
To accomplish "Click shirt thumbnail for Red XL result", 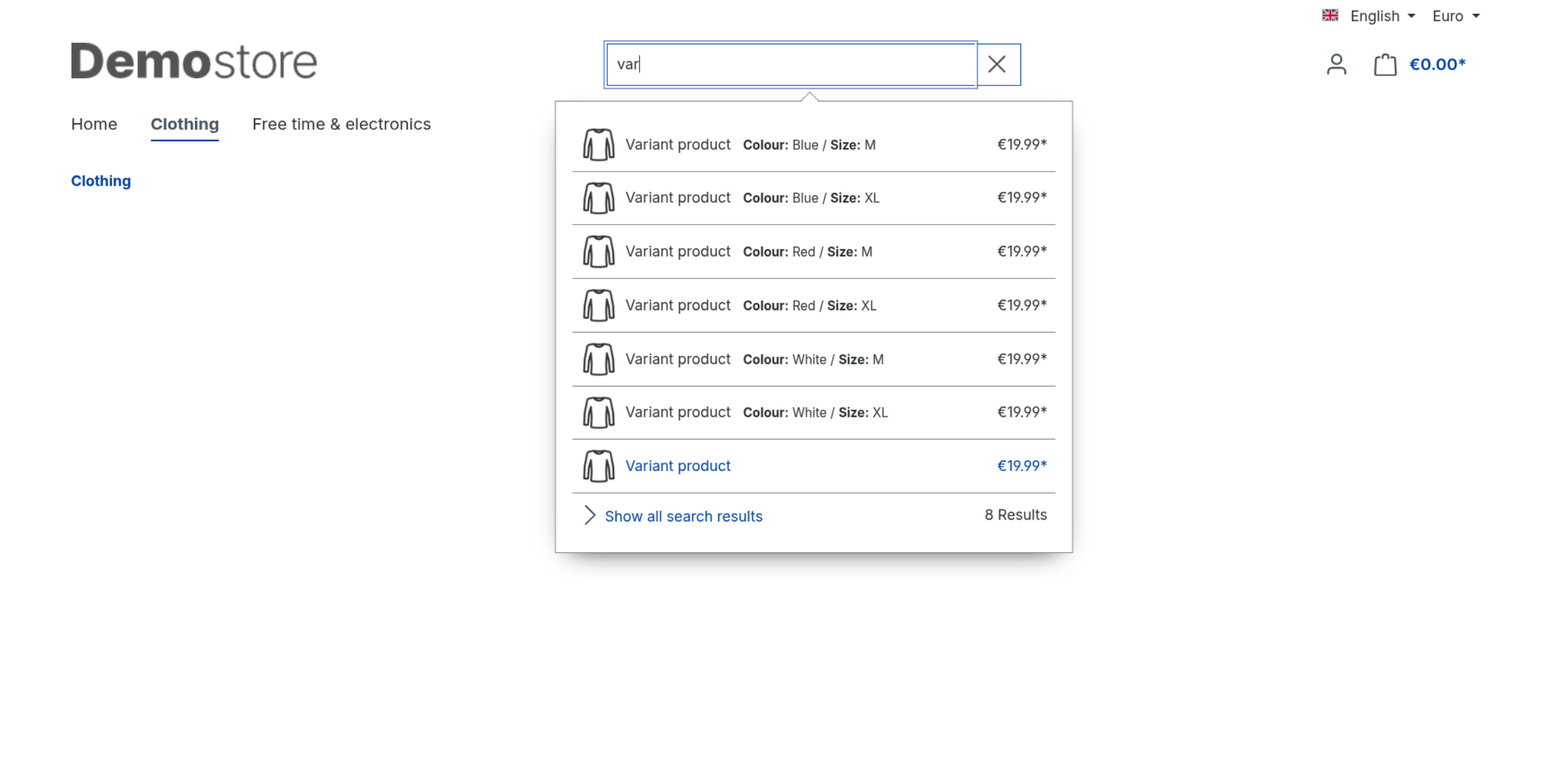I will point(598,306).
